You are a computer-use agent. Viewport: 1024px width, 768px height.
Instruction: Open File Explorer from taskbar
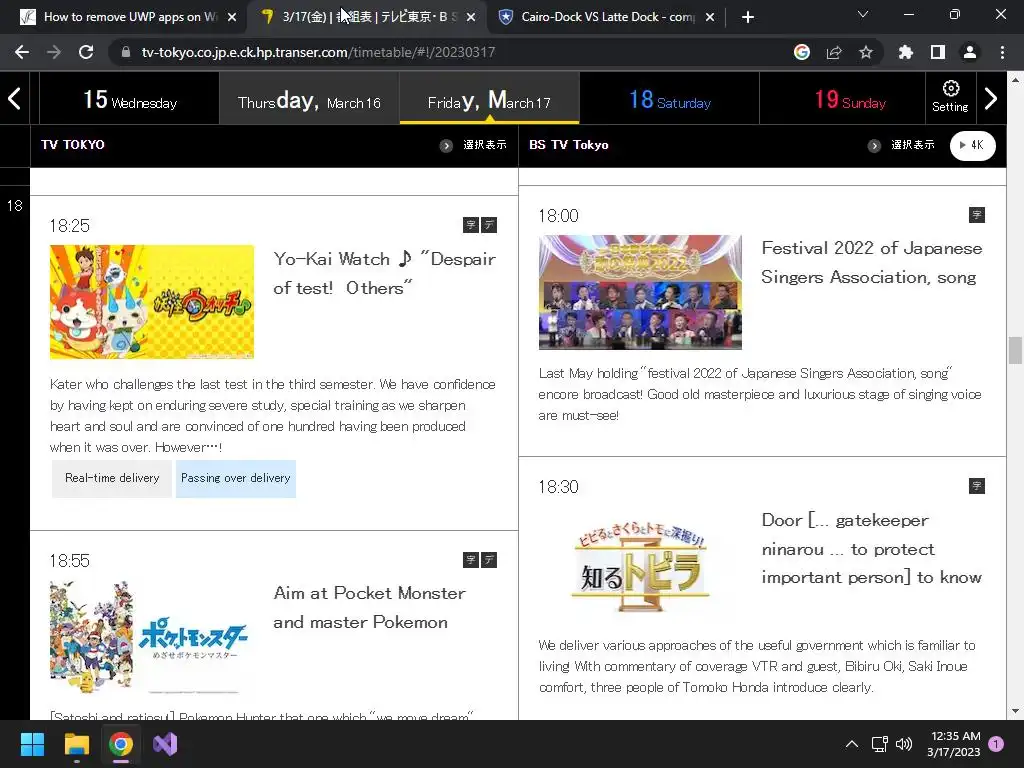(76, 744)
